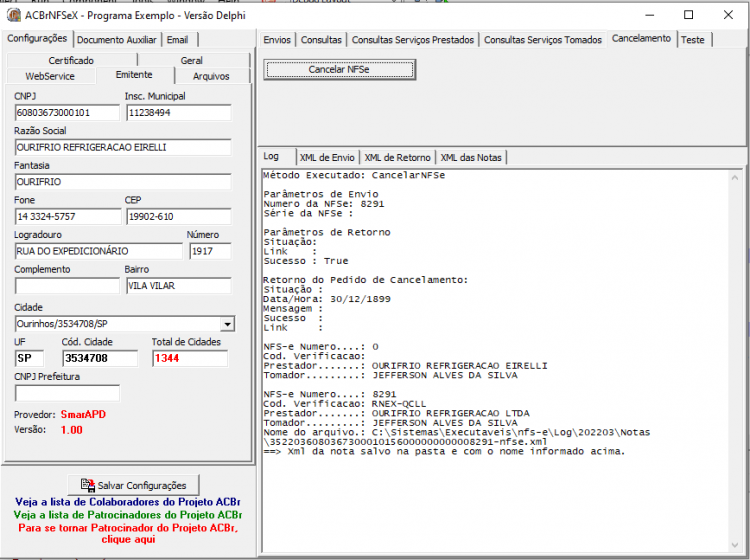Click the Cancelar NFSe button
750x560 pixels.
[339, 70]
